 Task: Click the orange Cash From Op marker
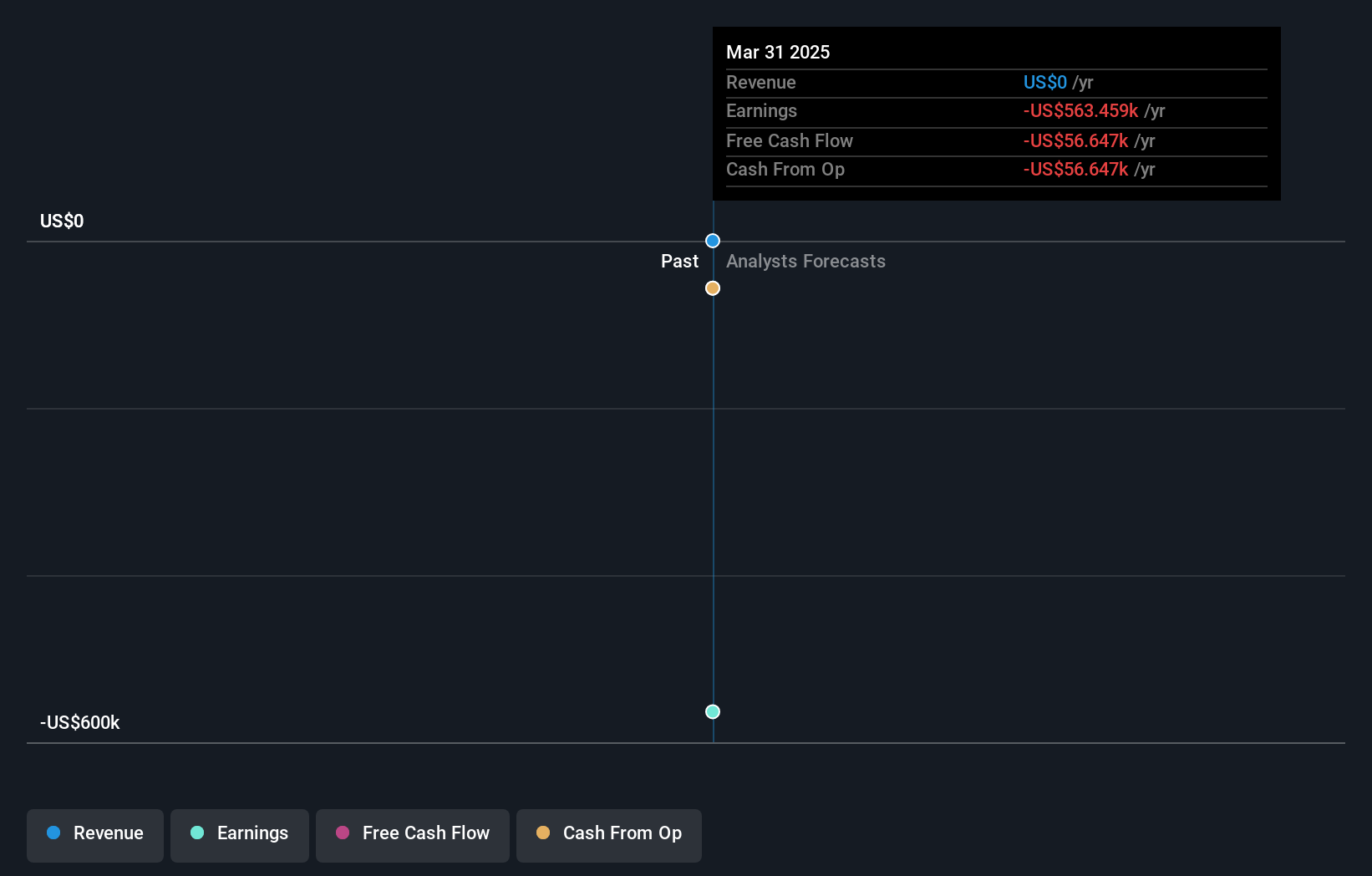[712, 288]
